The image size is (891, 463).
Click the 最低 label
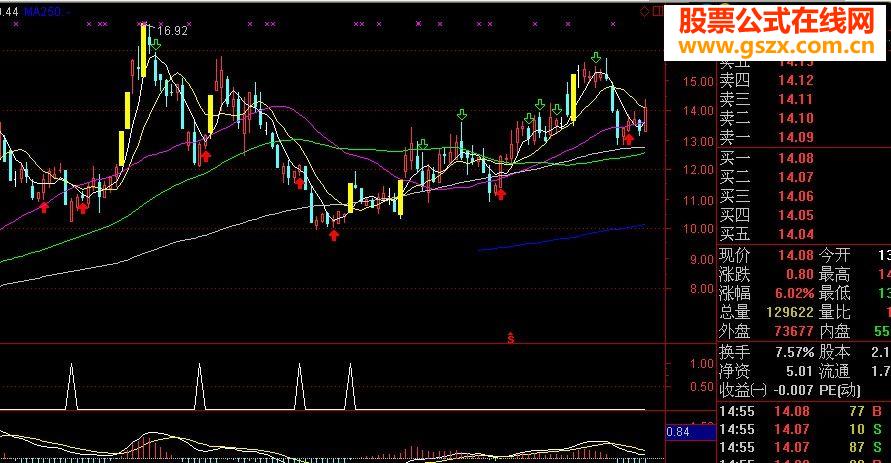tap(835, 293)
